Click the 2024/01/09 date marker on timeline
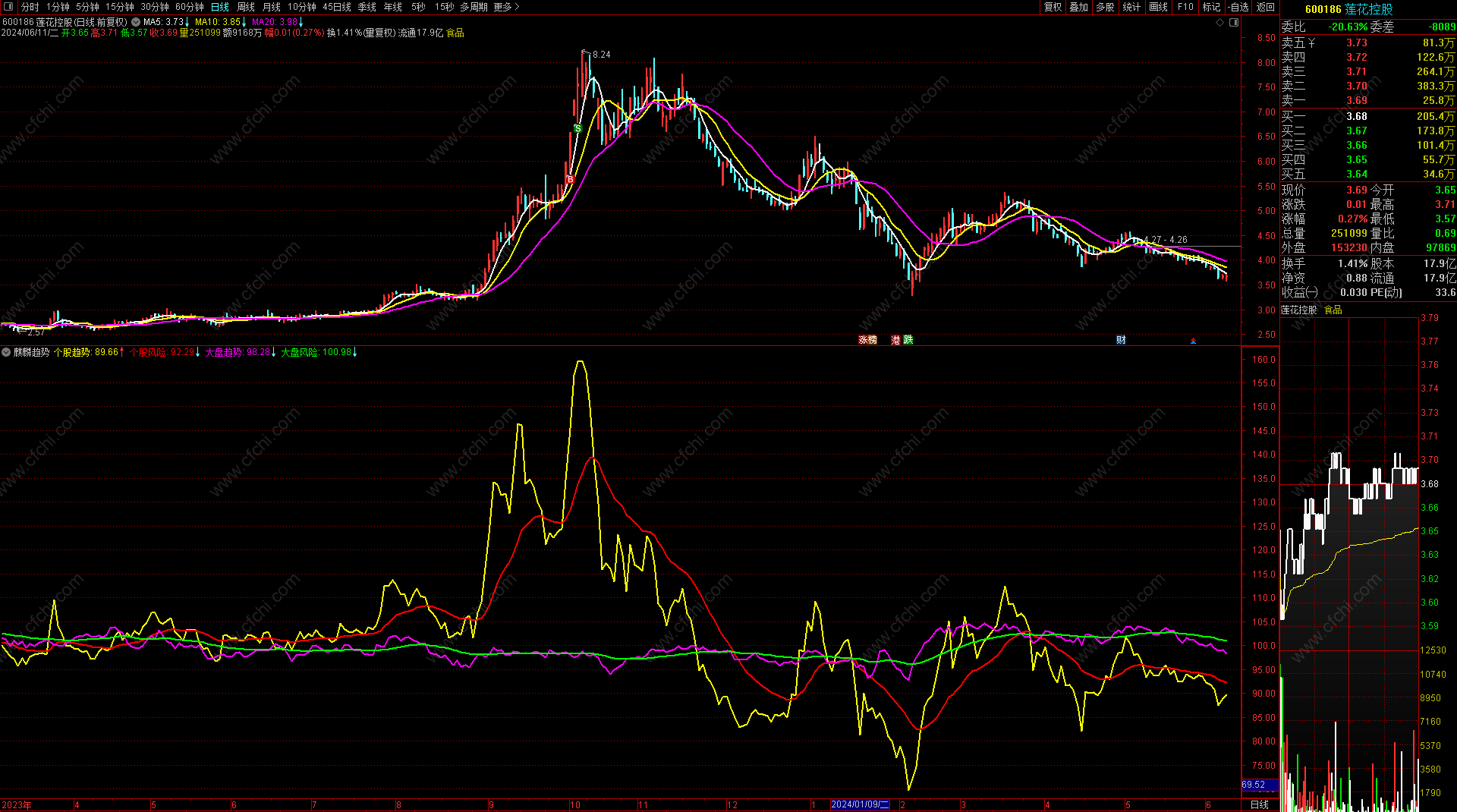1457x812 pixels. pyautogui.click(x=861, y=804)
